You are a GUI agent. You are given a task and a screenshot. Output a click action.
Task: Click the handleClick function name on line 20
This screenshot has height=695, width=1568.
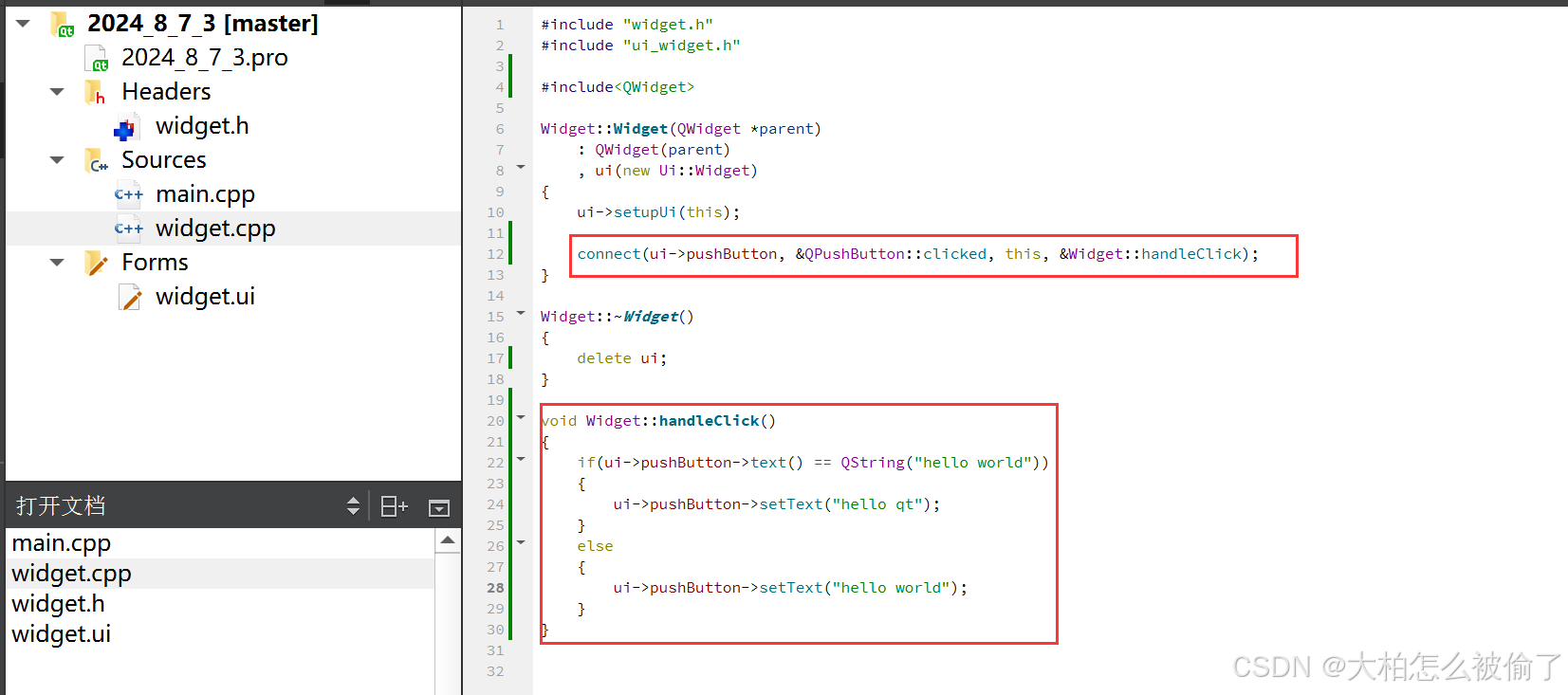(x=709, y=421)
